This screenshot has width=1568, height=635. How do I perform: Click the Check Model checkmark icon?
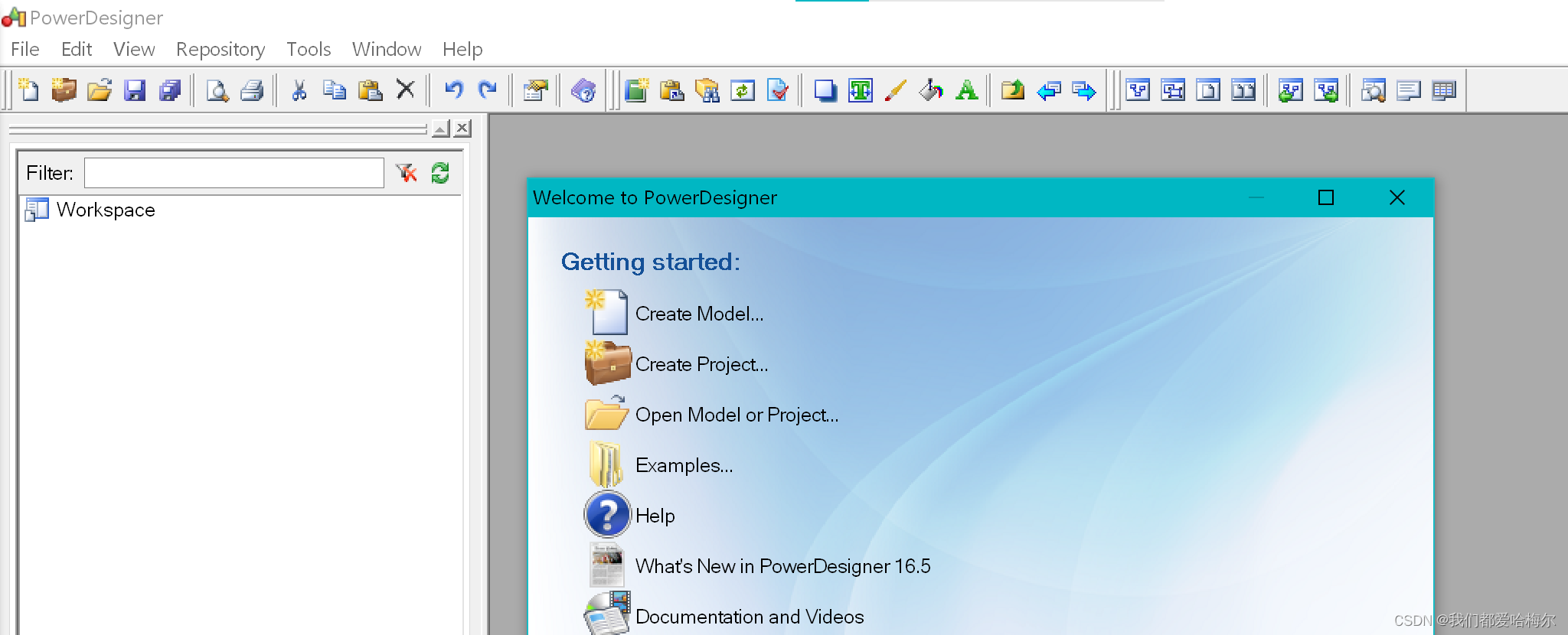click(778, 90)
